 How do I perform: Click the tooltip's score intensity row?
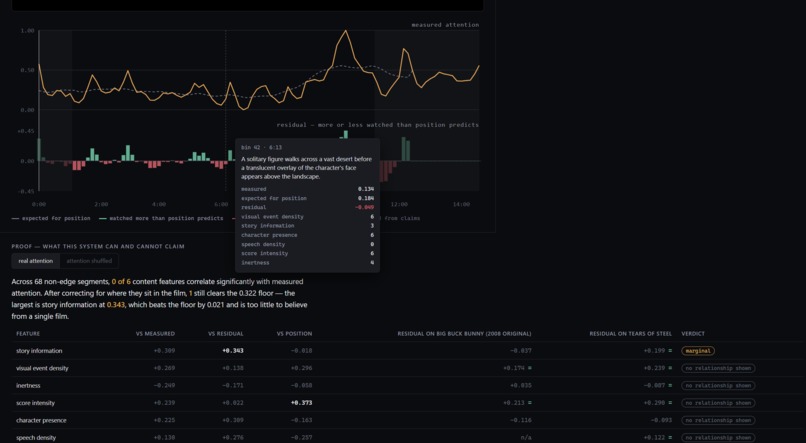(307, 253)
